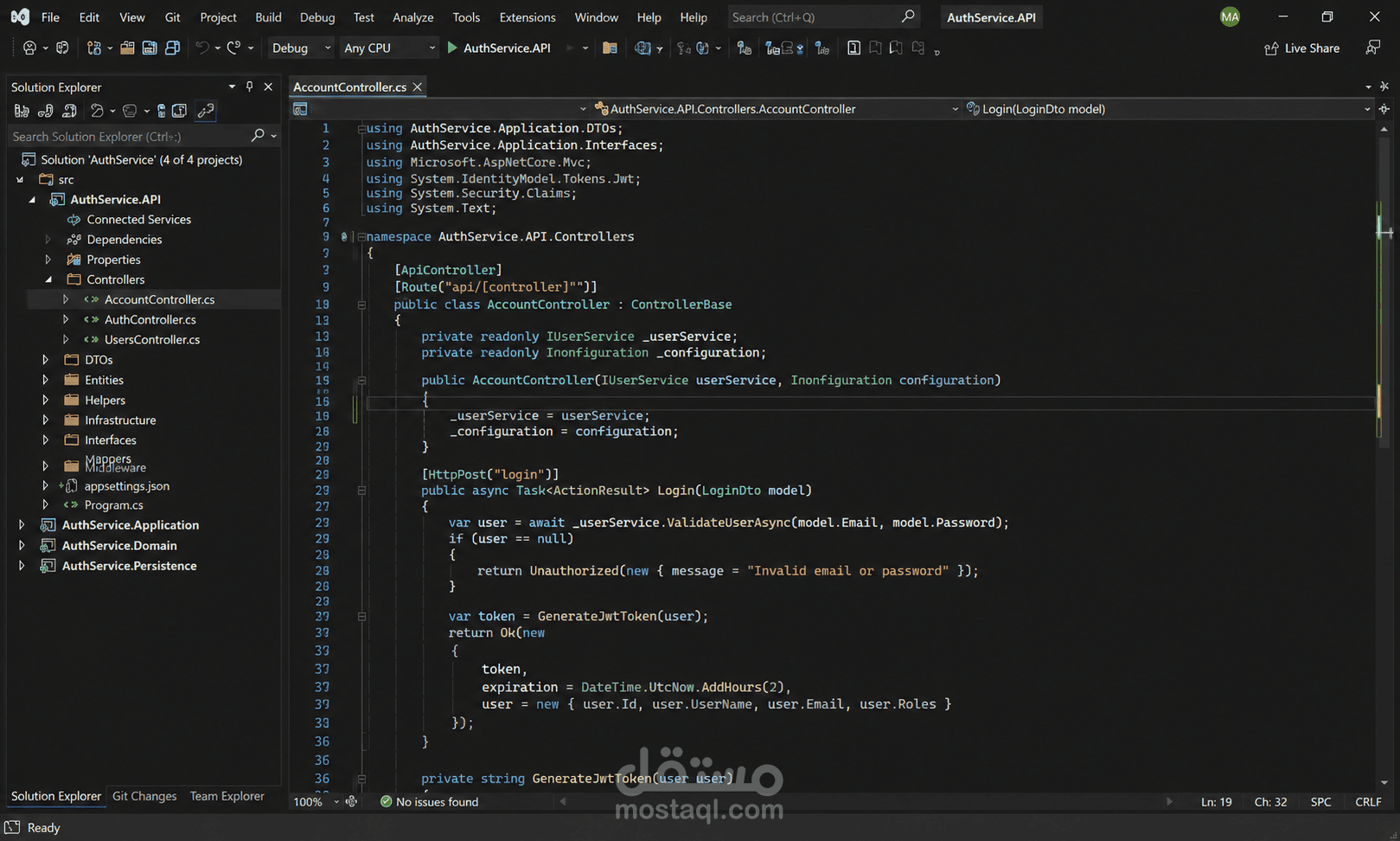This screenshot has height=841, width=1400.
Task: Close the AccountController.cs tab
Action: pyautogui.click(x=417, y=87)
